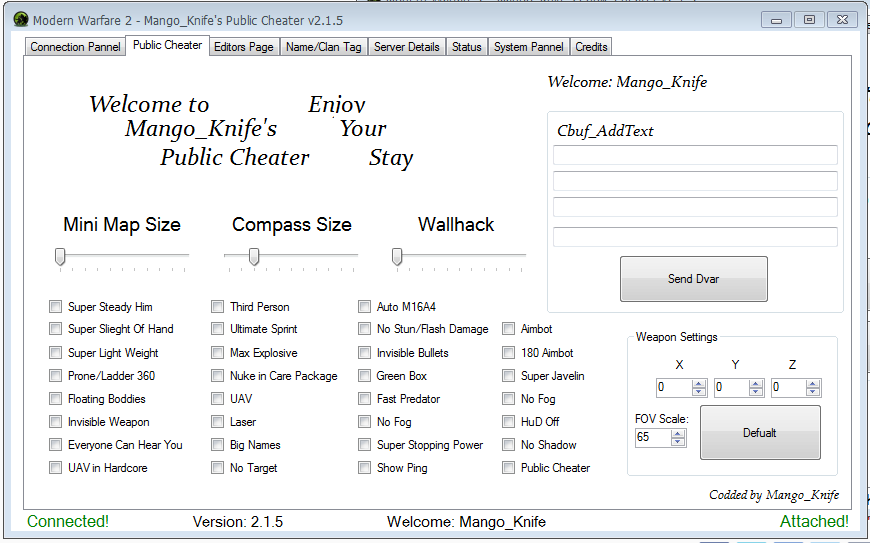
Task: Click the Defualt button
Action: (x=760, y=433)
